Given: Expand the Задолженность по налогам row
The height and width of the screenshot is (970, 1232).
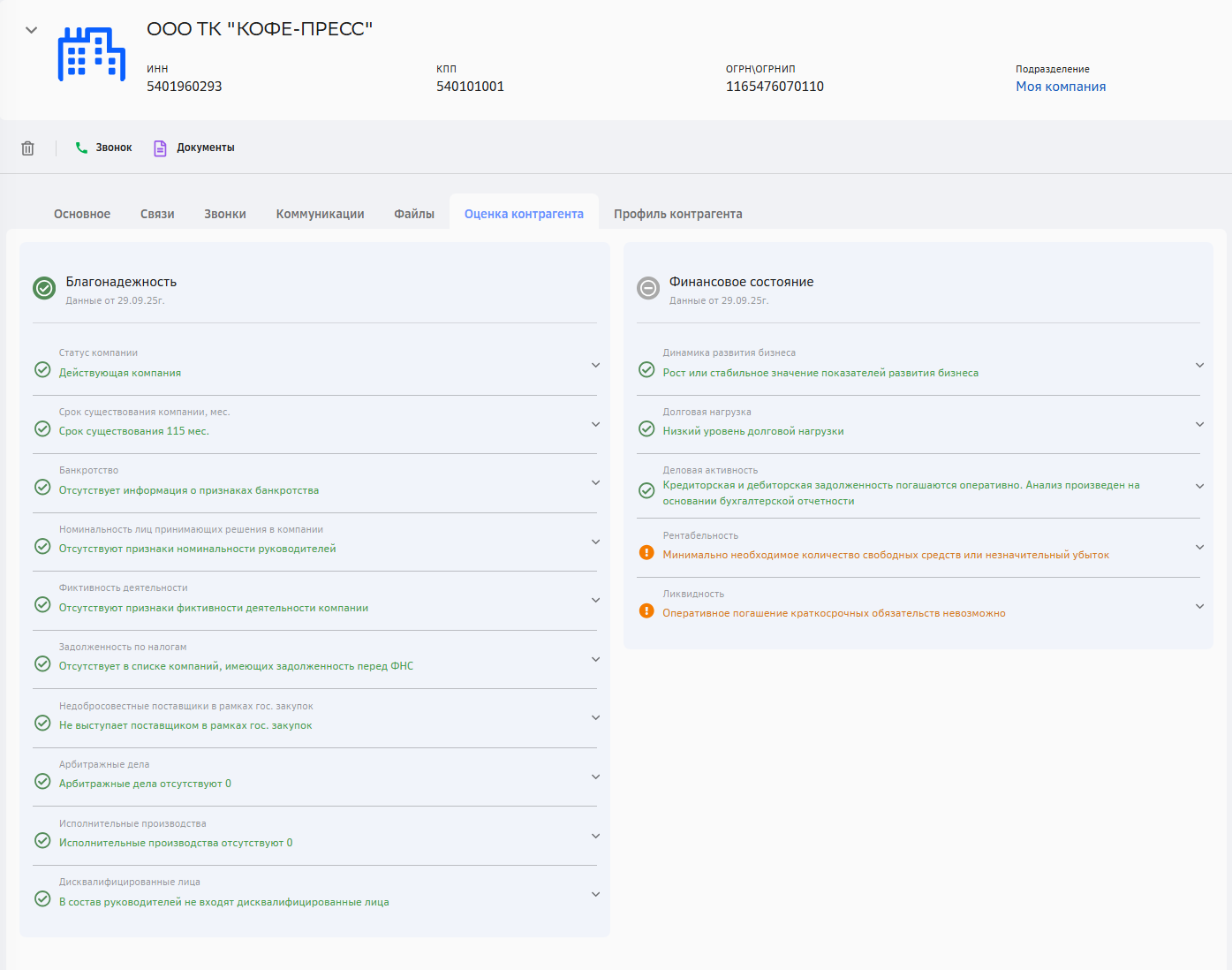Looking at the screenshot, I should (x=595, y=659).
